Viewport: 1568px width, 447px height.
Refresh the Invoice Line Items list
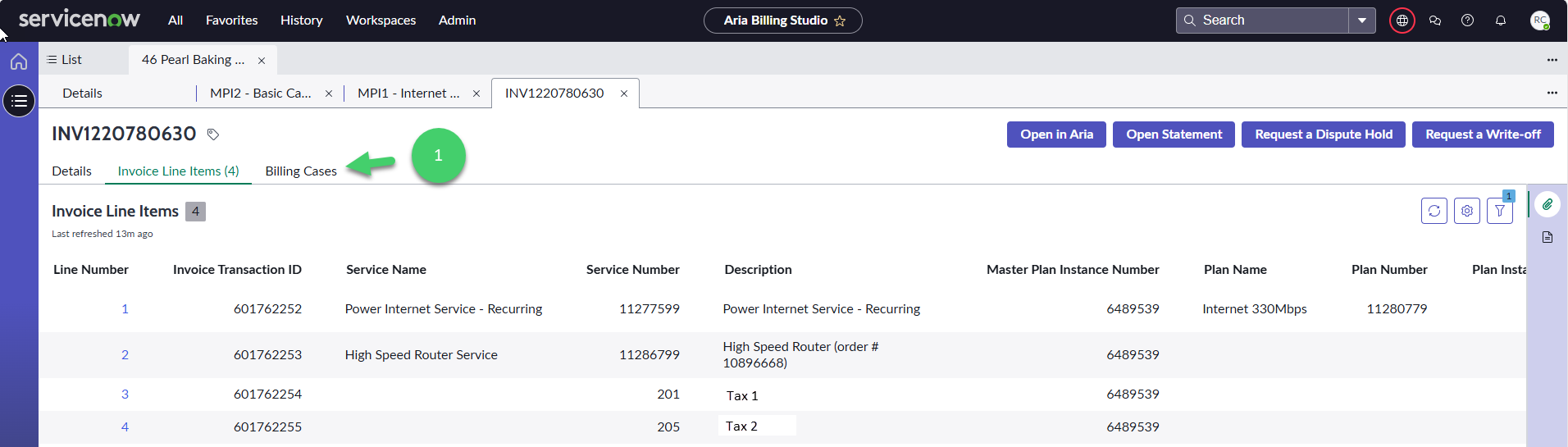pos(1434,211)
